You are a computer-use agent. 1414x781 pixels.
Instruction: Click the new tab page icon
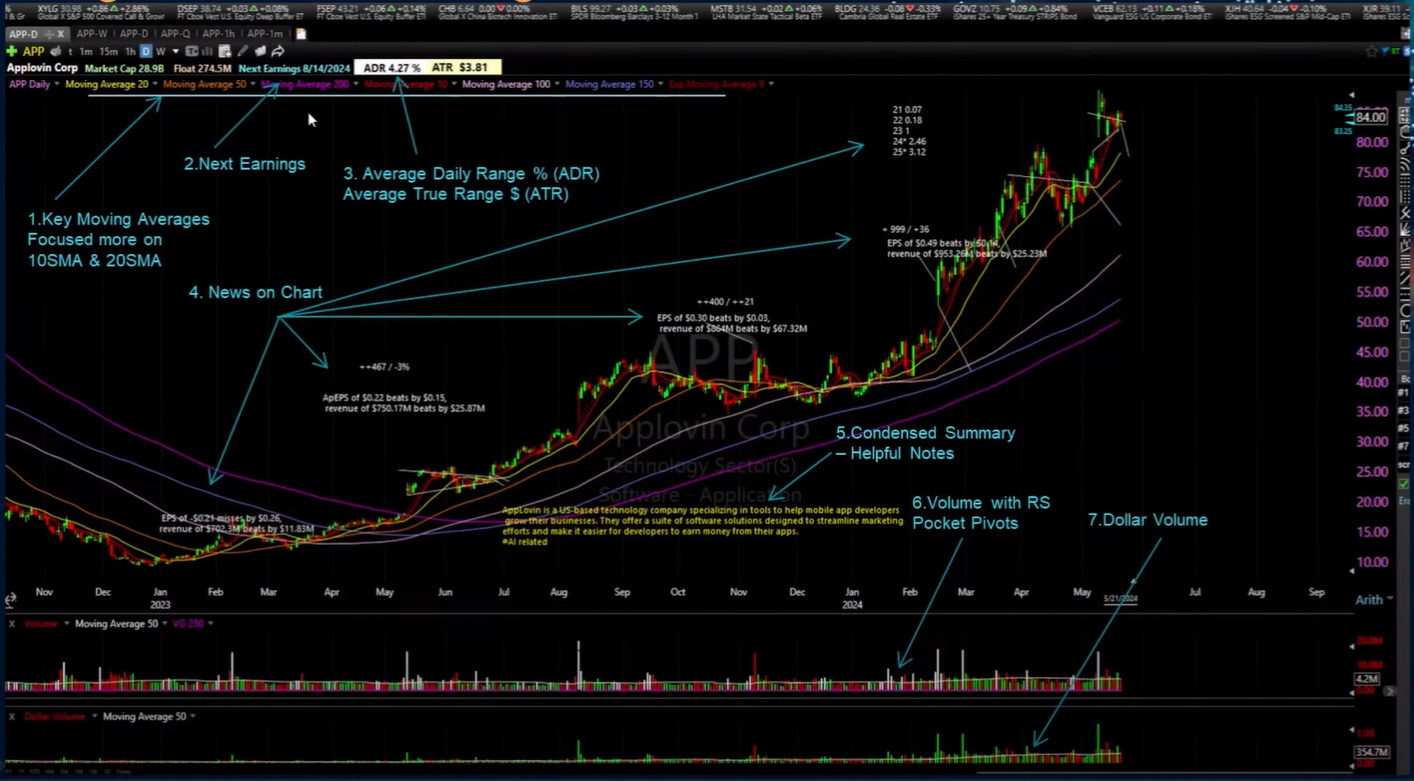click(301, 34)
